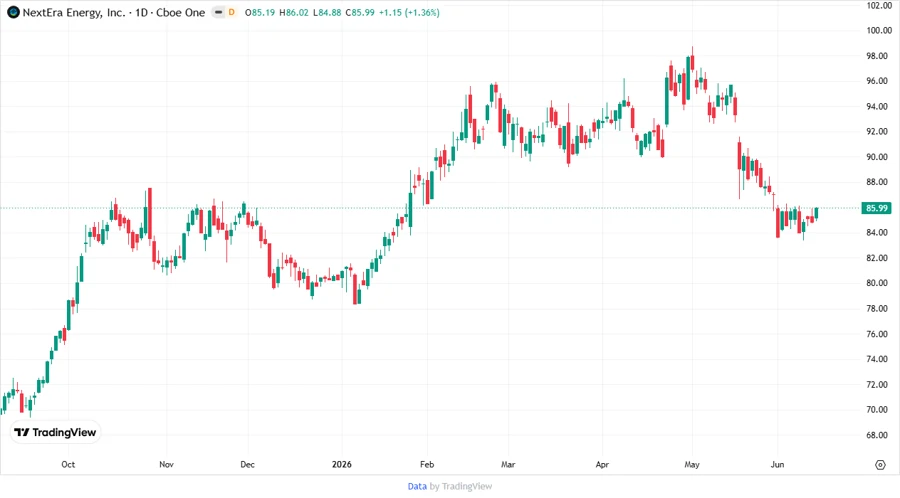Click the open value O85.19
The image size is (900, 498).
tap(259, 12)
